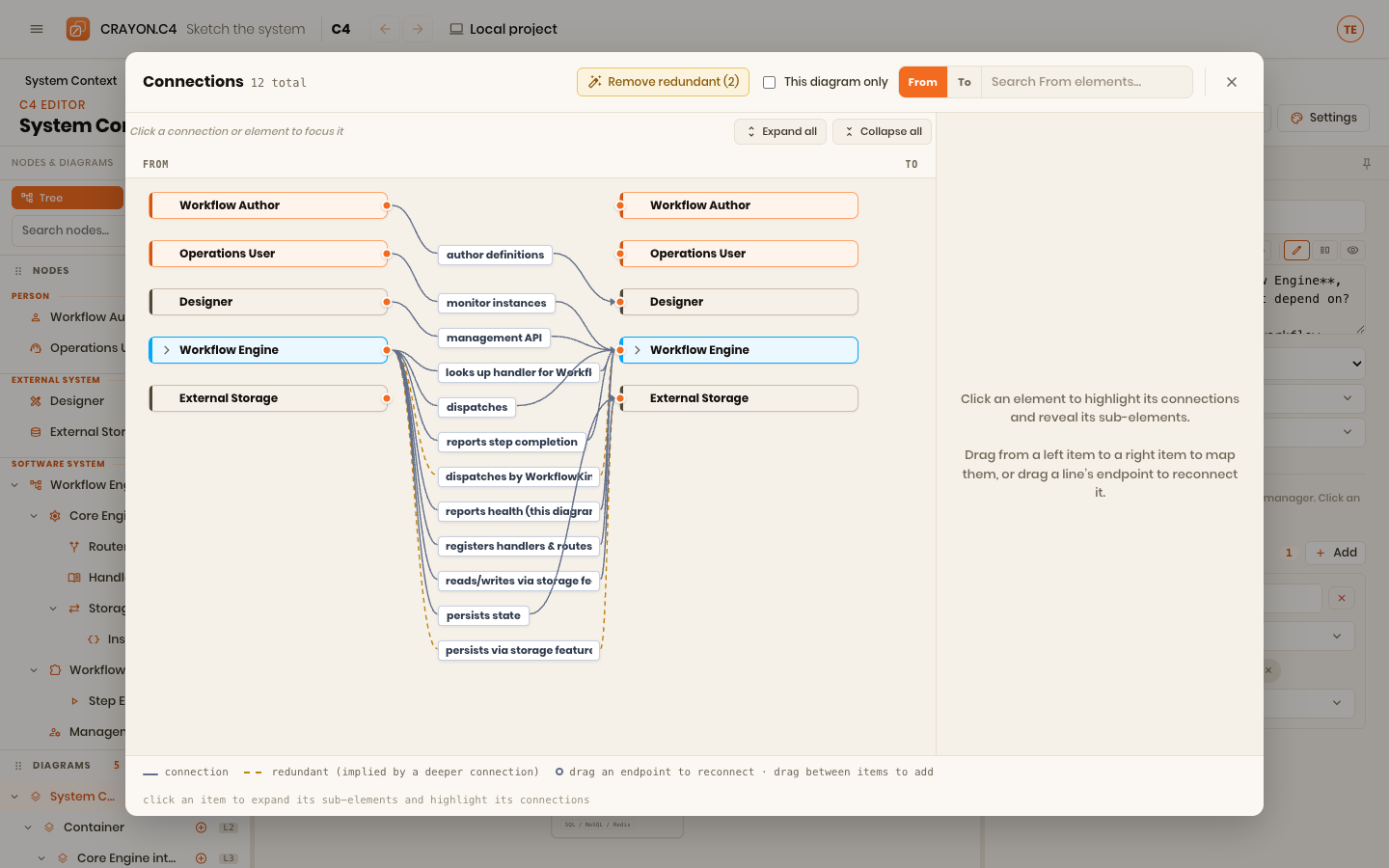
Task: Open the hamburger main menu
Action: coord(37,29)
